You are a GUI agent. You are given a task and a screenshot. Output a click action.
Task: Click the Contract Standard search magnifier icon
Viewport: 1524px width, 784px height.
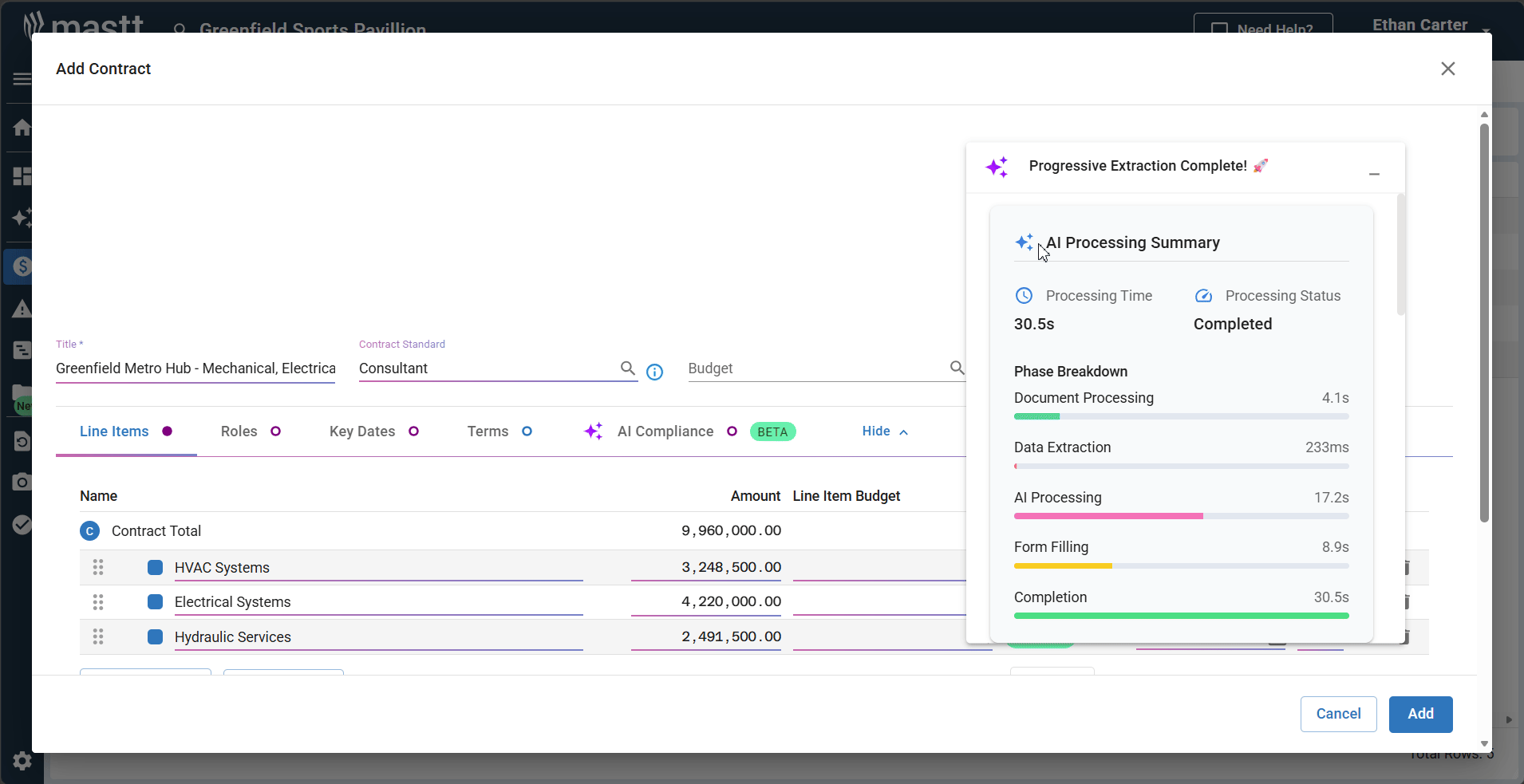(x=628, y=368)
